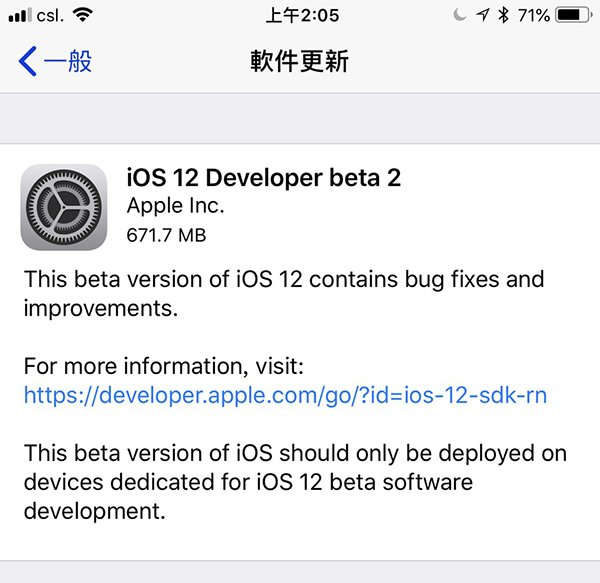Tap the Settings gear update icon
Screen dimensions: 600x583
tap(64, 207)
